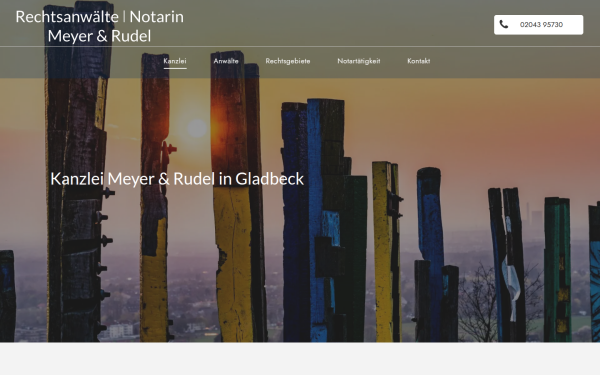Screen dimensions: 600x375
Task: Open the Rechtsgebiete navigation item
Action: click(x=288, y=61)
